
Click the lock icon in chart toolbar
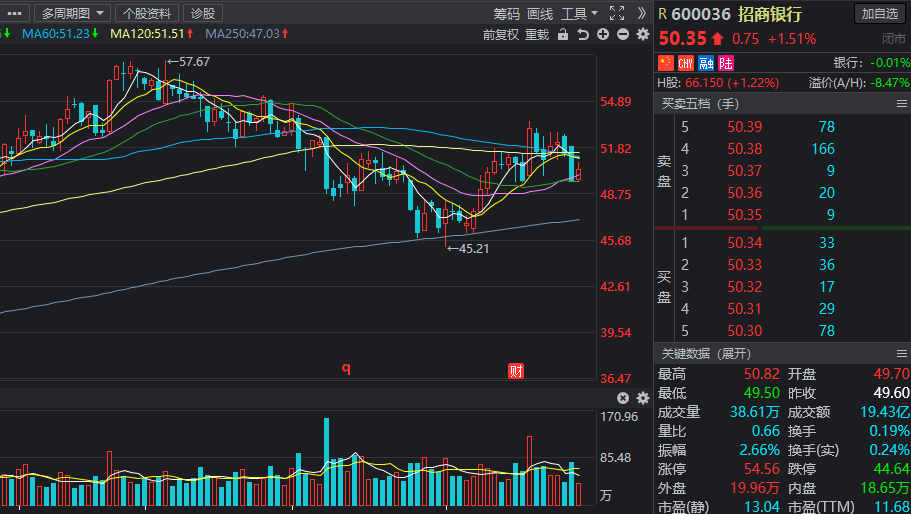tap(562, 34)
